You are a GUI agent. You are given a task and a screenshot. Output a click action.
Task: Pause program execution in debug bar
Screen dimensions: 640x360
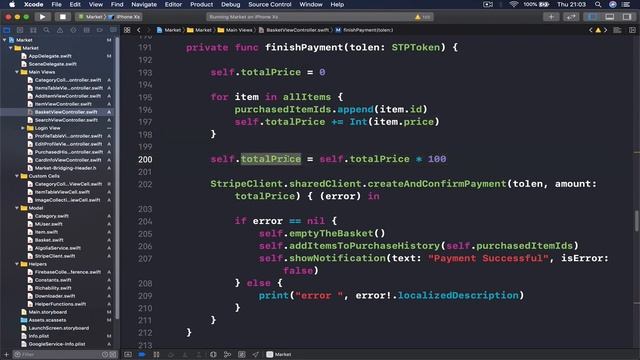[x=156, y=355]
